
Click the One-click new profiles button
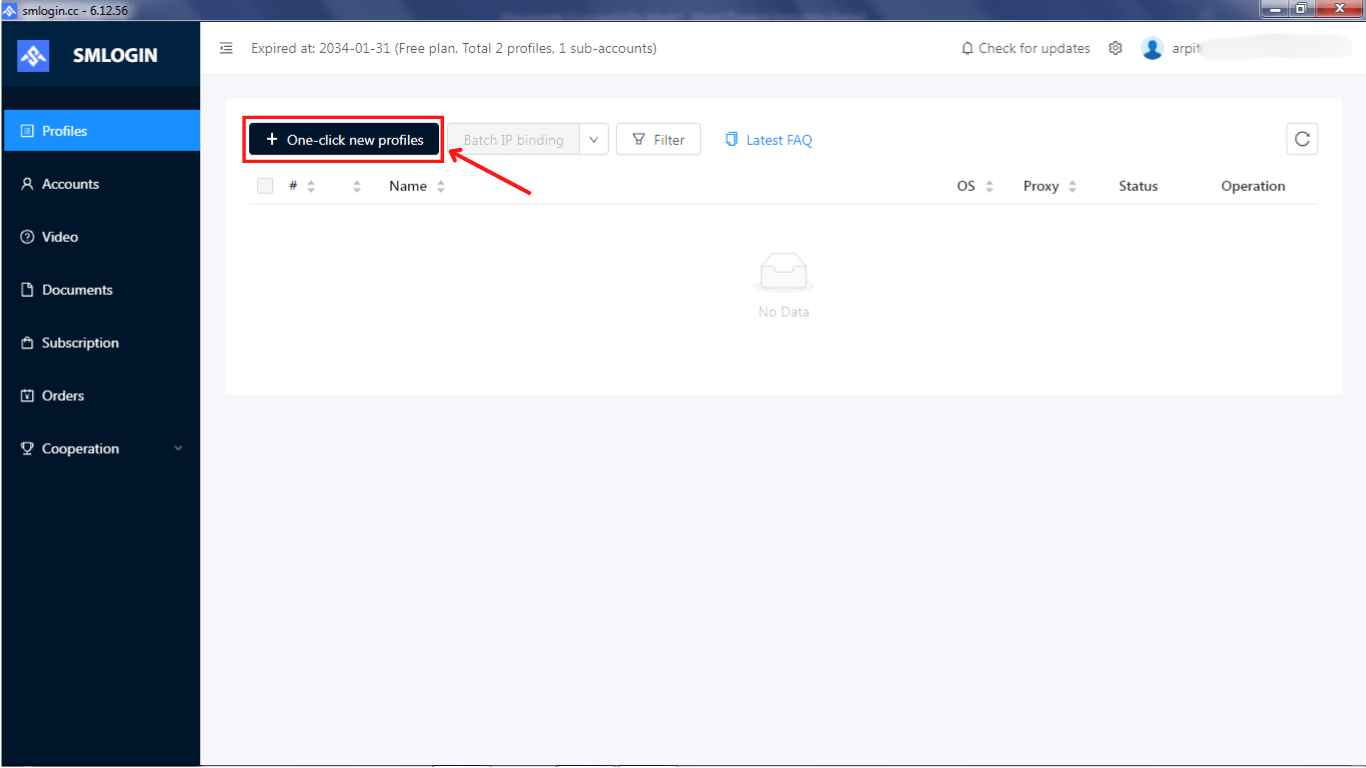point(343,139)
